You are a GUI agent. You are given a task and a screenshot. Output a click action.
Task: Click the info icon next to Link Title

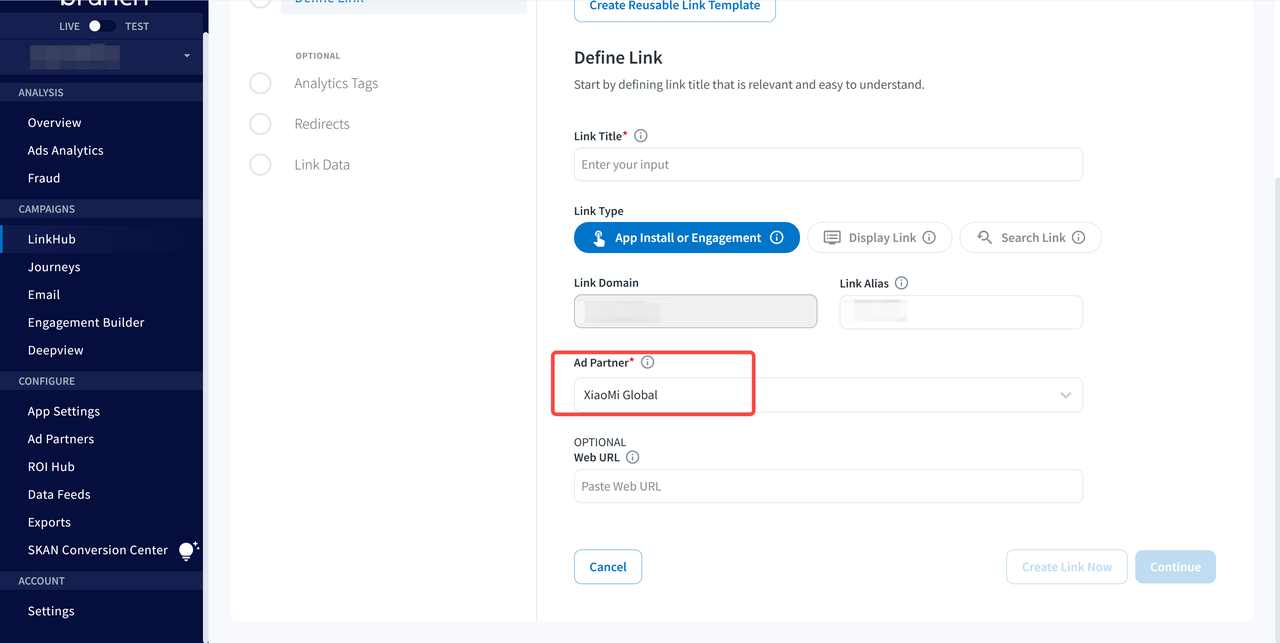point(641,136)
